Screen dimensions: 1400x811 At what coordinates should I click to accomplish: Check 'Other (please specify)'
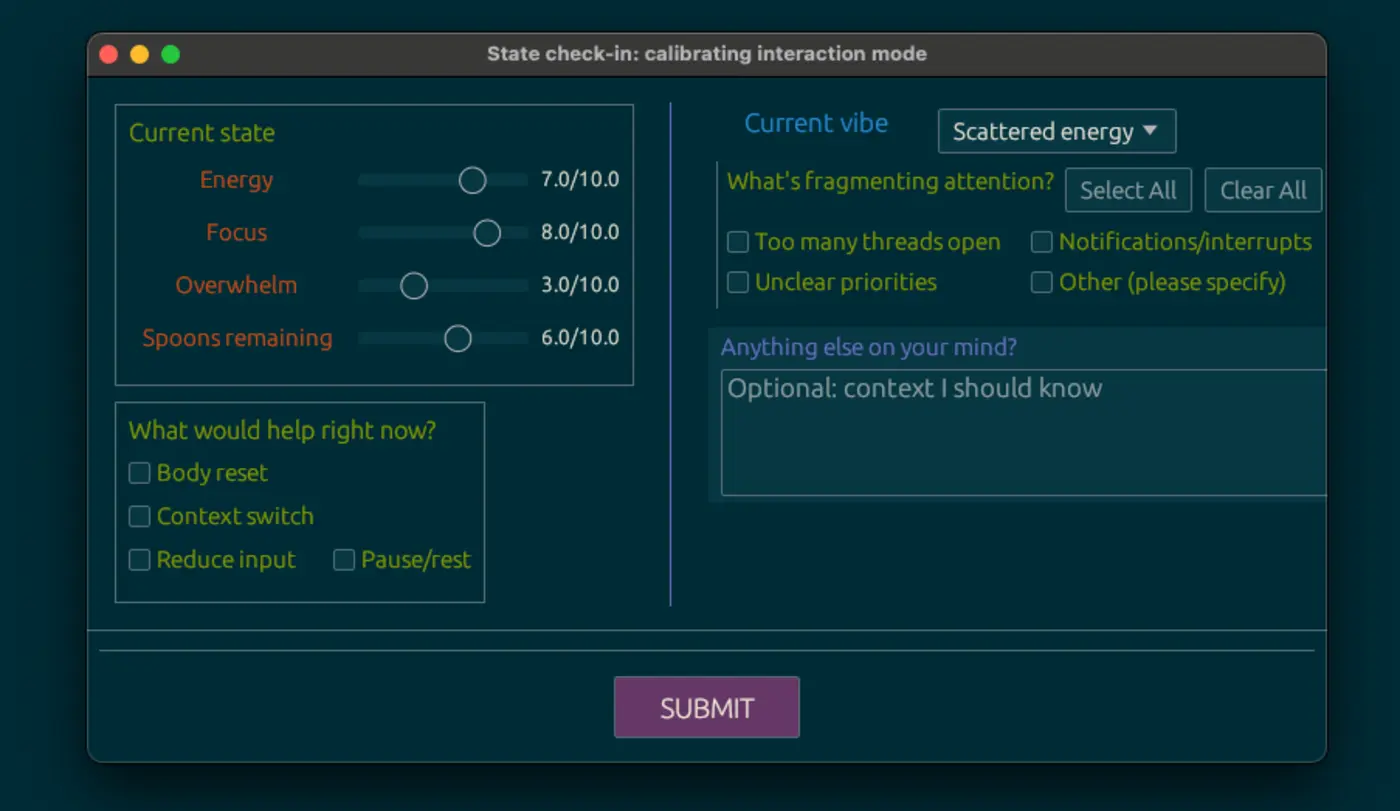coord(1041,282)
